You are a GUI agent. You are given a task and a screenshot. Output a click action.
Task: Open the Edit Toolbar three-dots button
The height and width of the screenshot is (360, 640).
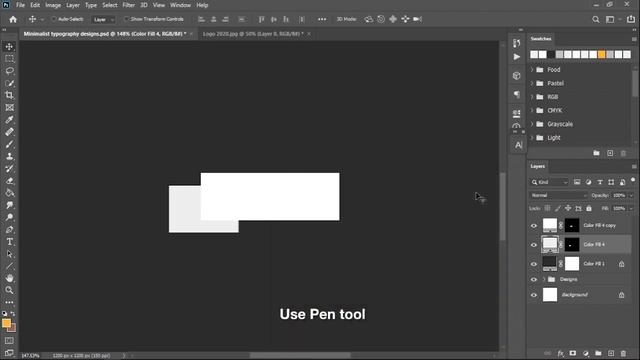point(9,302)
